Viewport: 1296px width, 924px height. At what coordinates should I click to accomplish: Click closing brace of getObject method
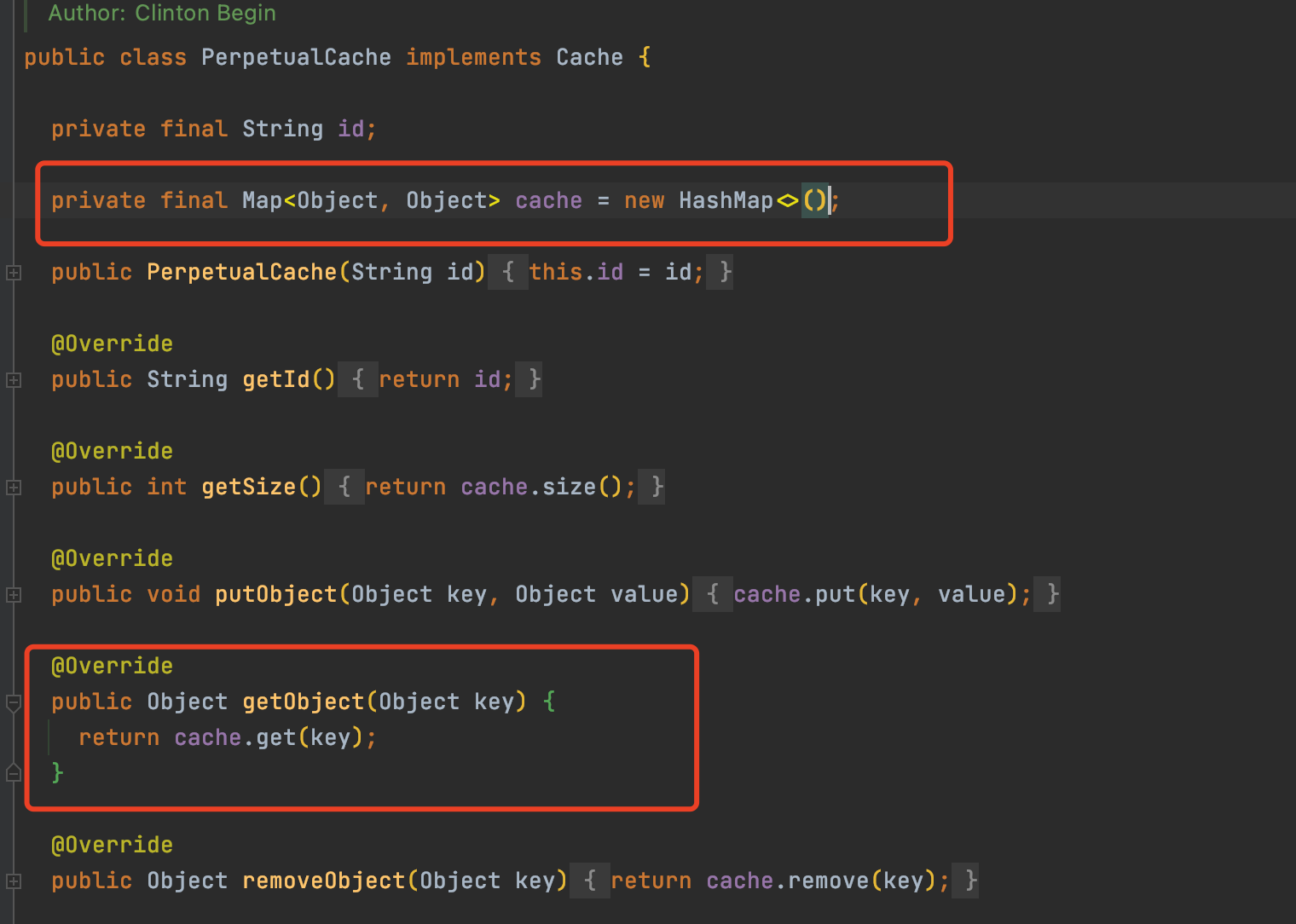click(57, 773)
